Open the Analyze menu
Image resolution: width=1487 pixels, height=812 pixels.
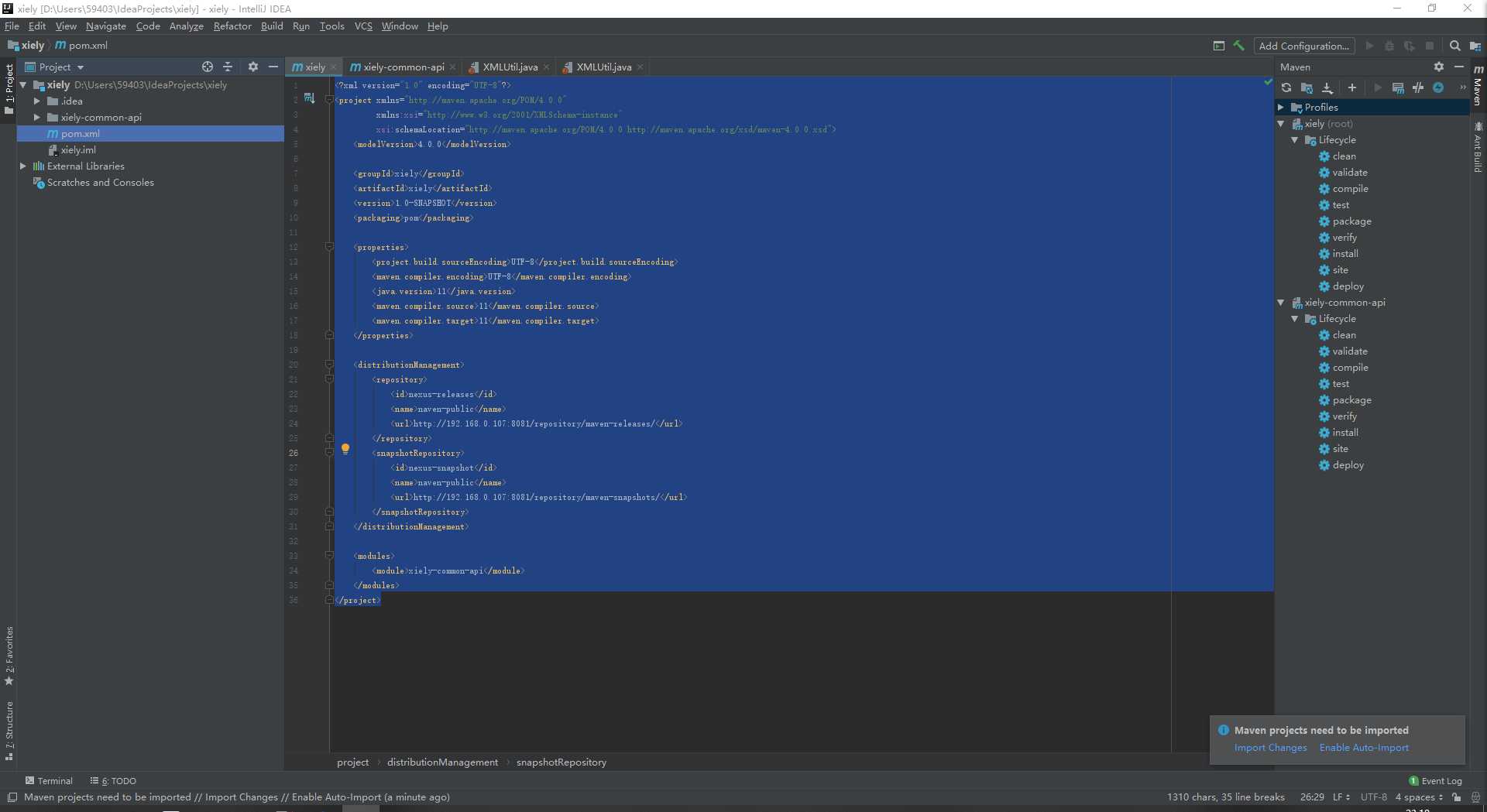187,26
